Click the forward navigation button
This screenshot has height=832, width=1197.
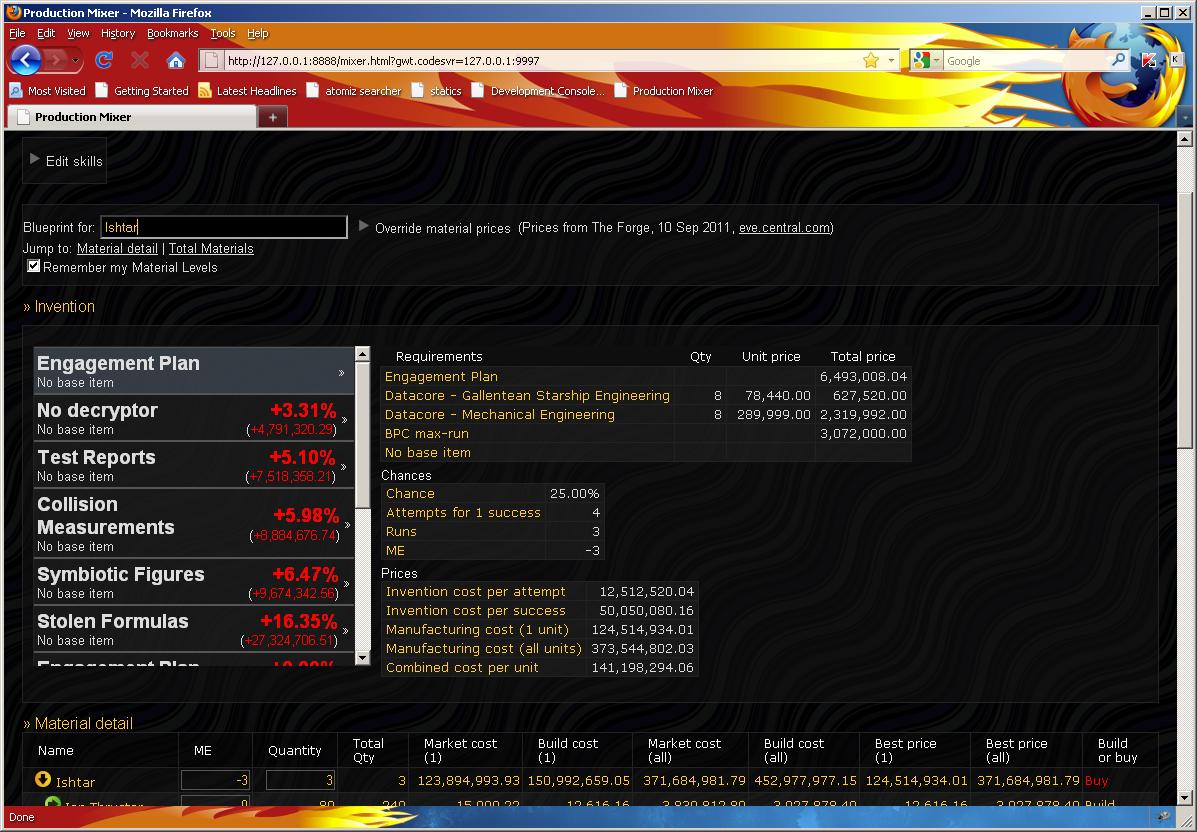pos(56,60)
